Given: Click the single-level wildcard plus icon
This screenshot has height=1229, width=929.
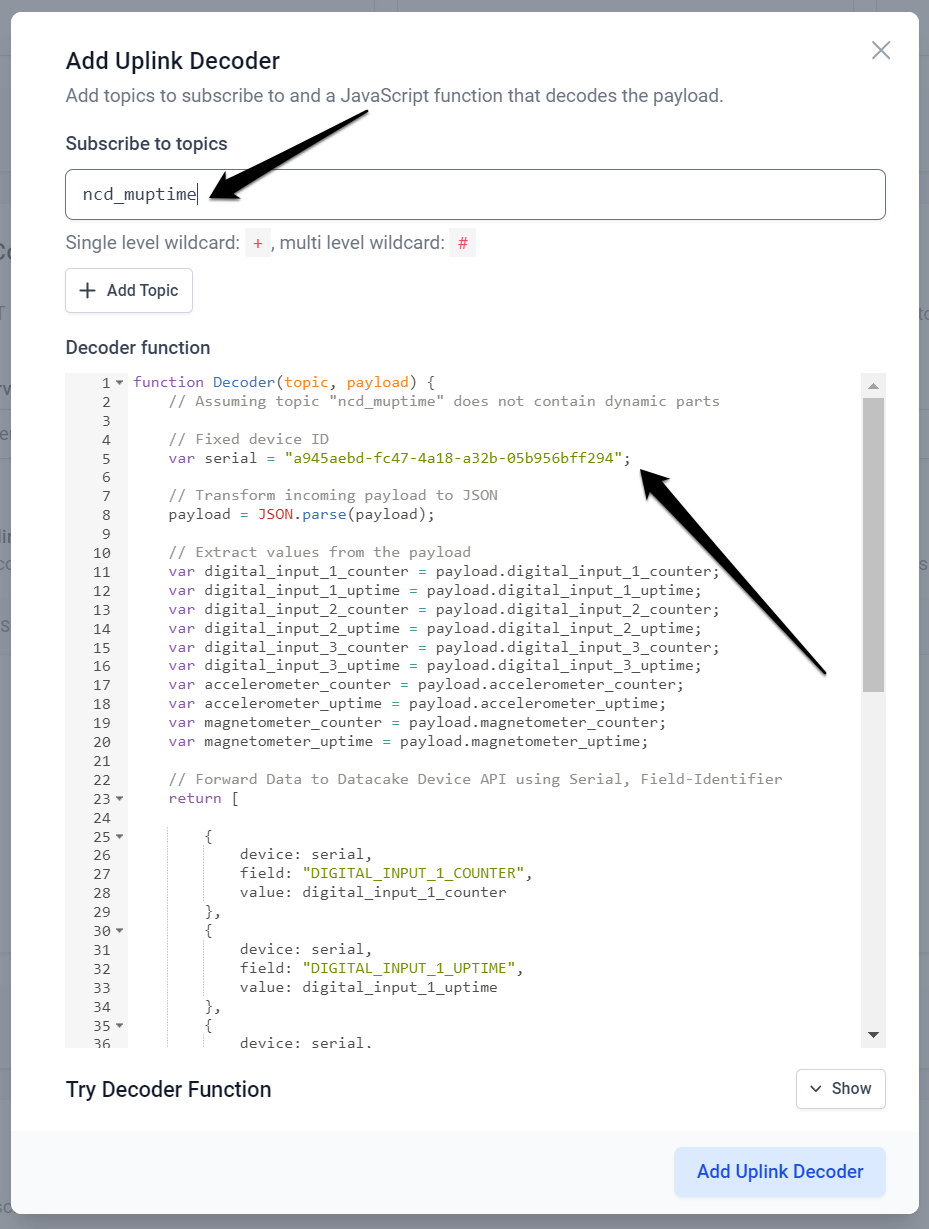Looking at the screenshot, I should 257,242.
